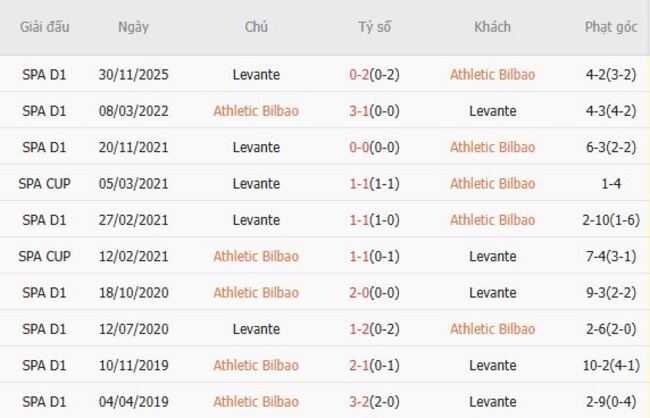Viewport: 650px width, 418px height.
Task: Click Athletic Bilbao in the 12/07/2025 row
Action: [x=492, y=329]
